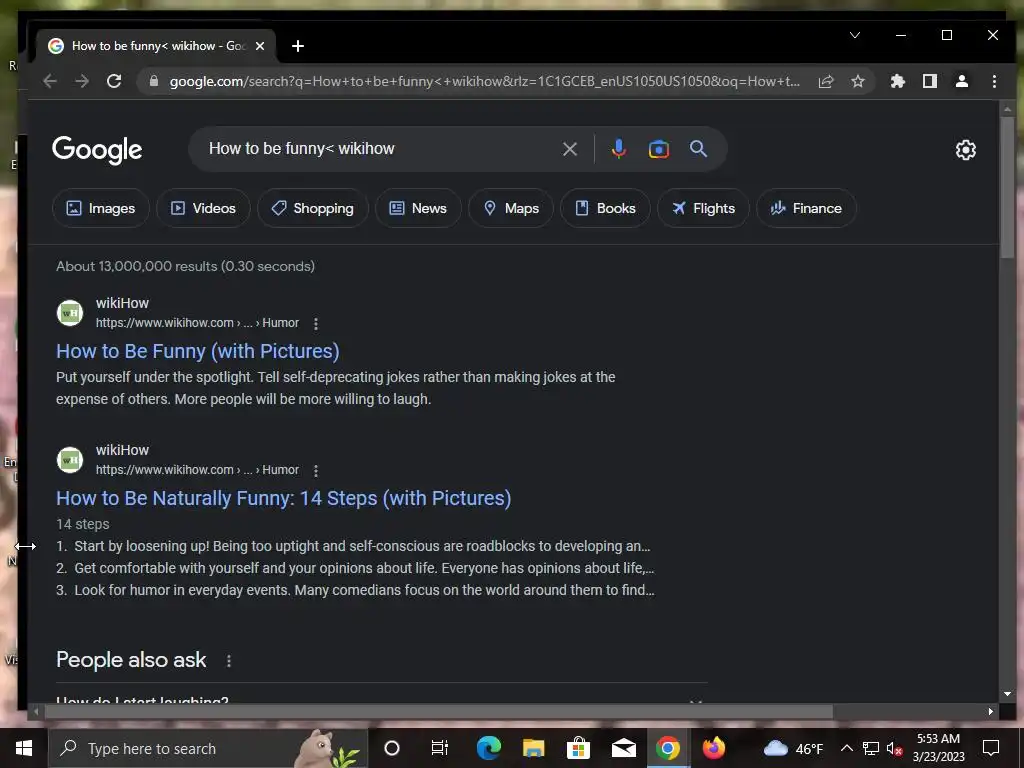The width and height of the screenshot is (1024, 768).
Task: Clear the Google search box text
Action: 570,149
